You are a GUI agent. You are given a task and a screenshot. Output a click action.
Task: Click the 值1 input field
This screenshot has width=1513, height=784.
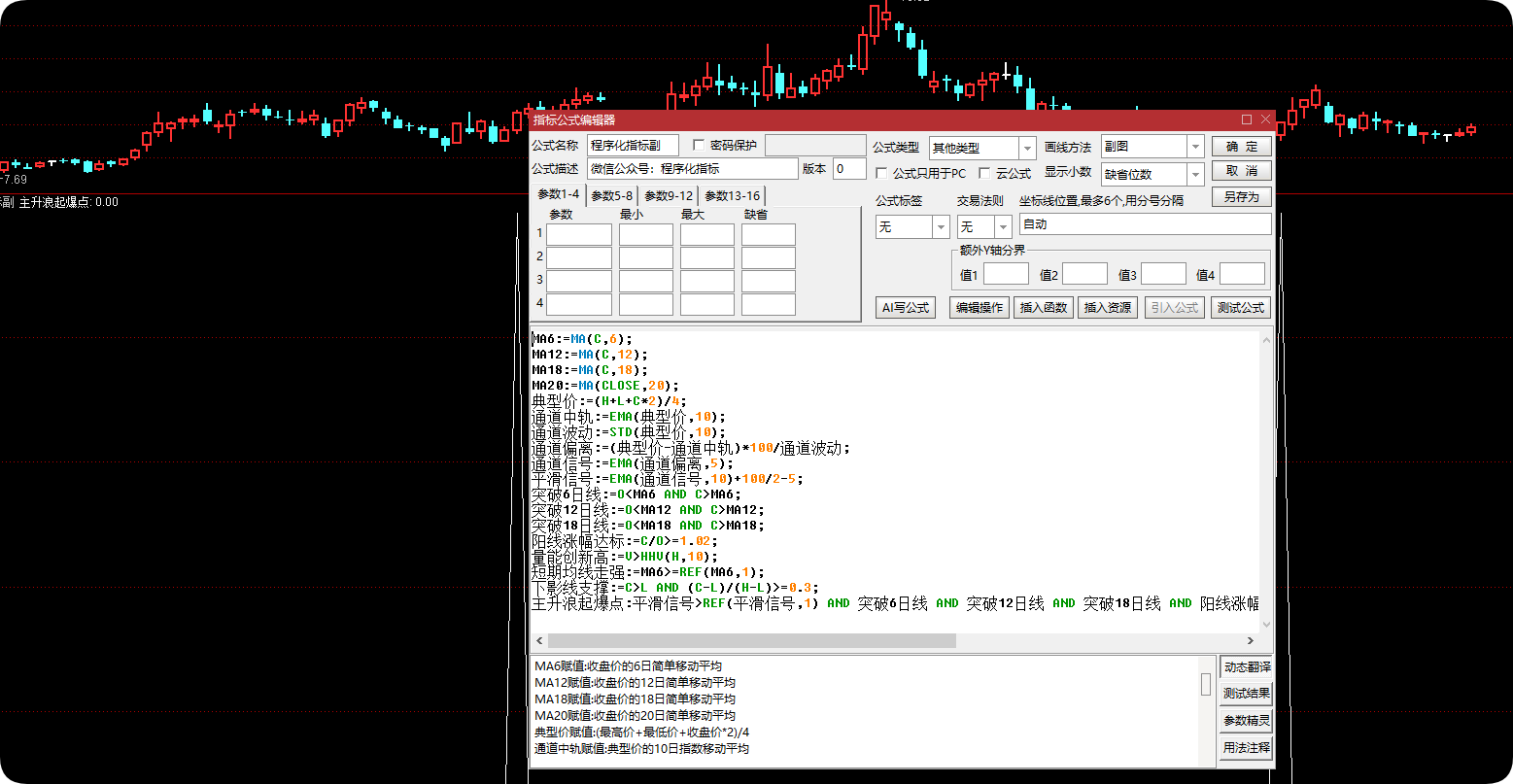(1005, 274)
